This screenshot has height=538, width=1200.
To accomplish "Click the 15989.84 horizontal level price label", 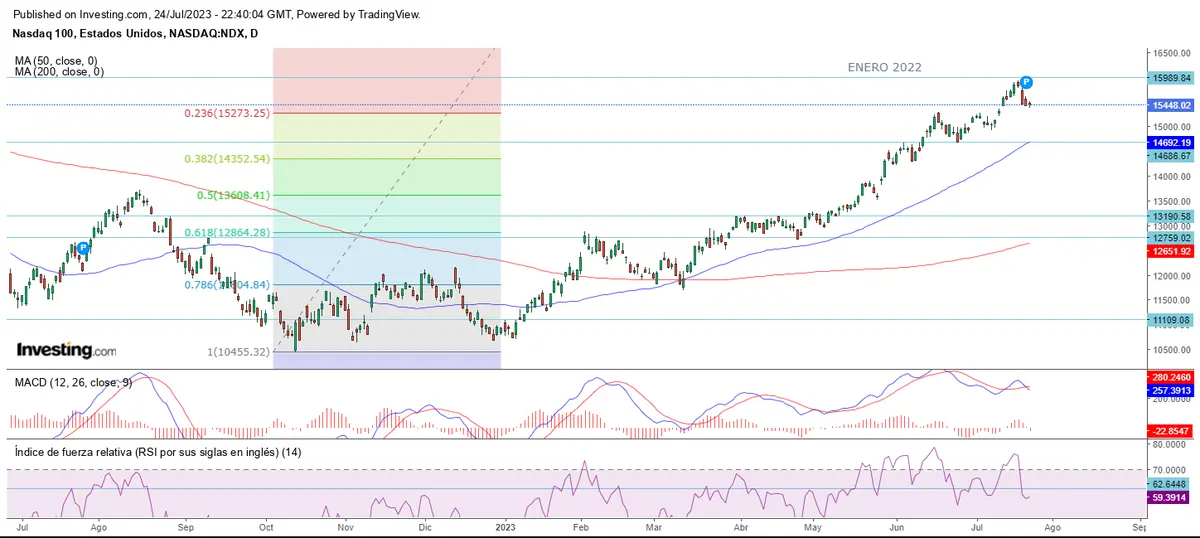I will tap(1172, 78).
